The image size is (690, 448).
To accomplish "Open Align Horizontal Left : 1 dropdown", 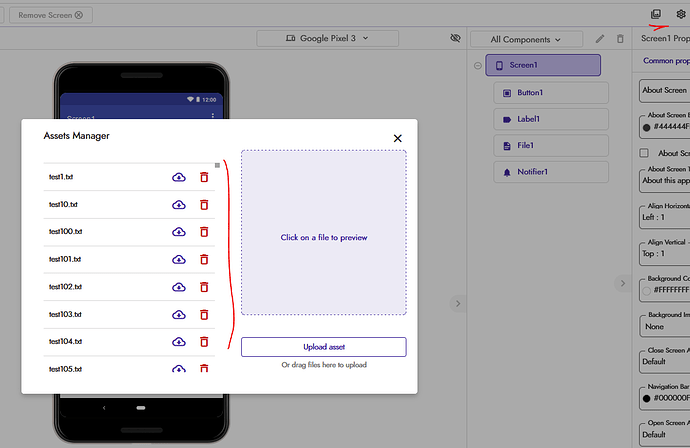I will [x=664, y=217].
